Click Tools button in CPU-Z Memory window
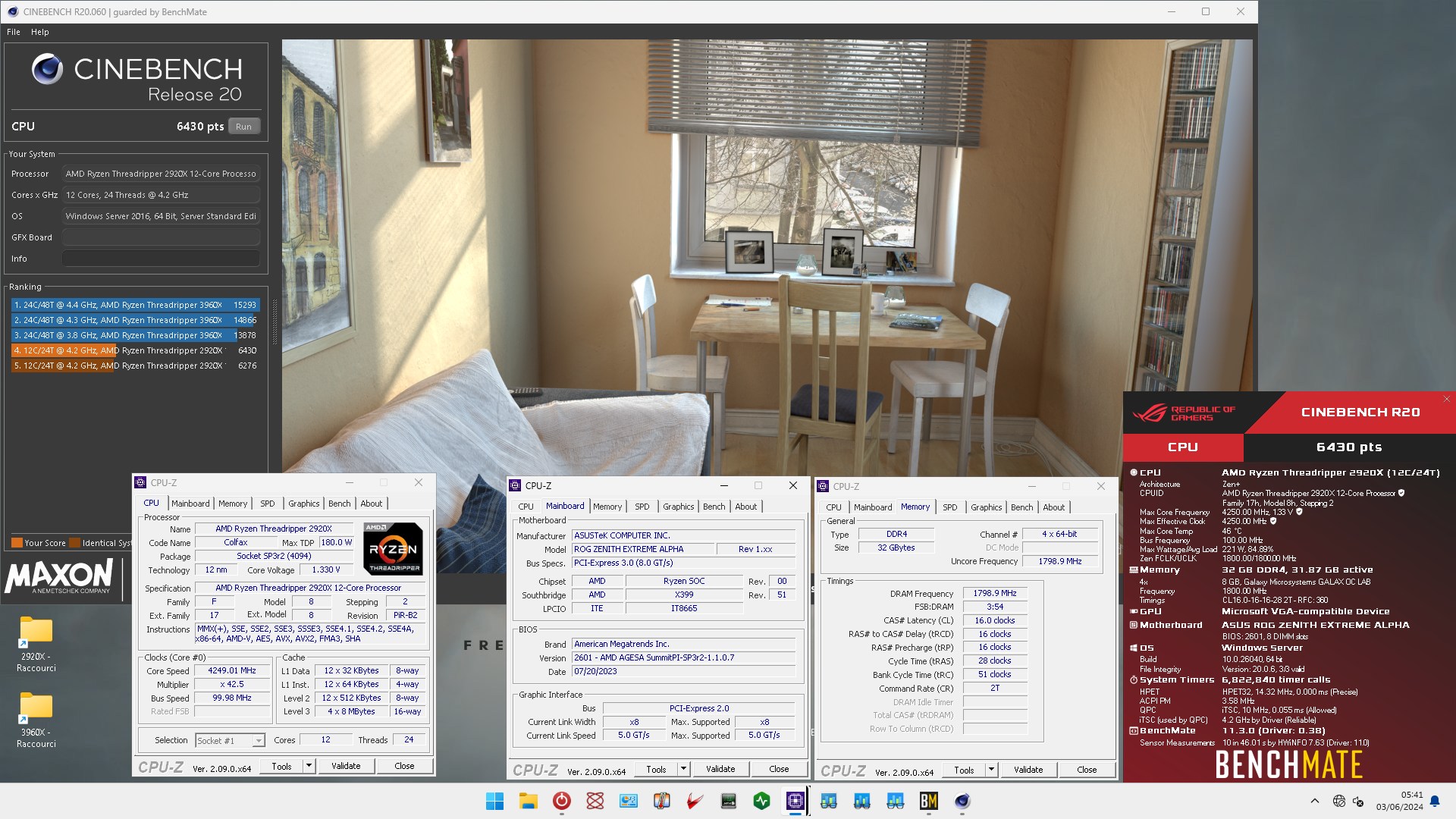The image size is (1456, 819). tap(964, 770)
